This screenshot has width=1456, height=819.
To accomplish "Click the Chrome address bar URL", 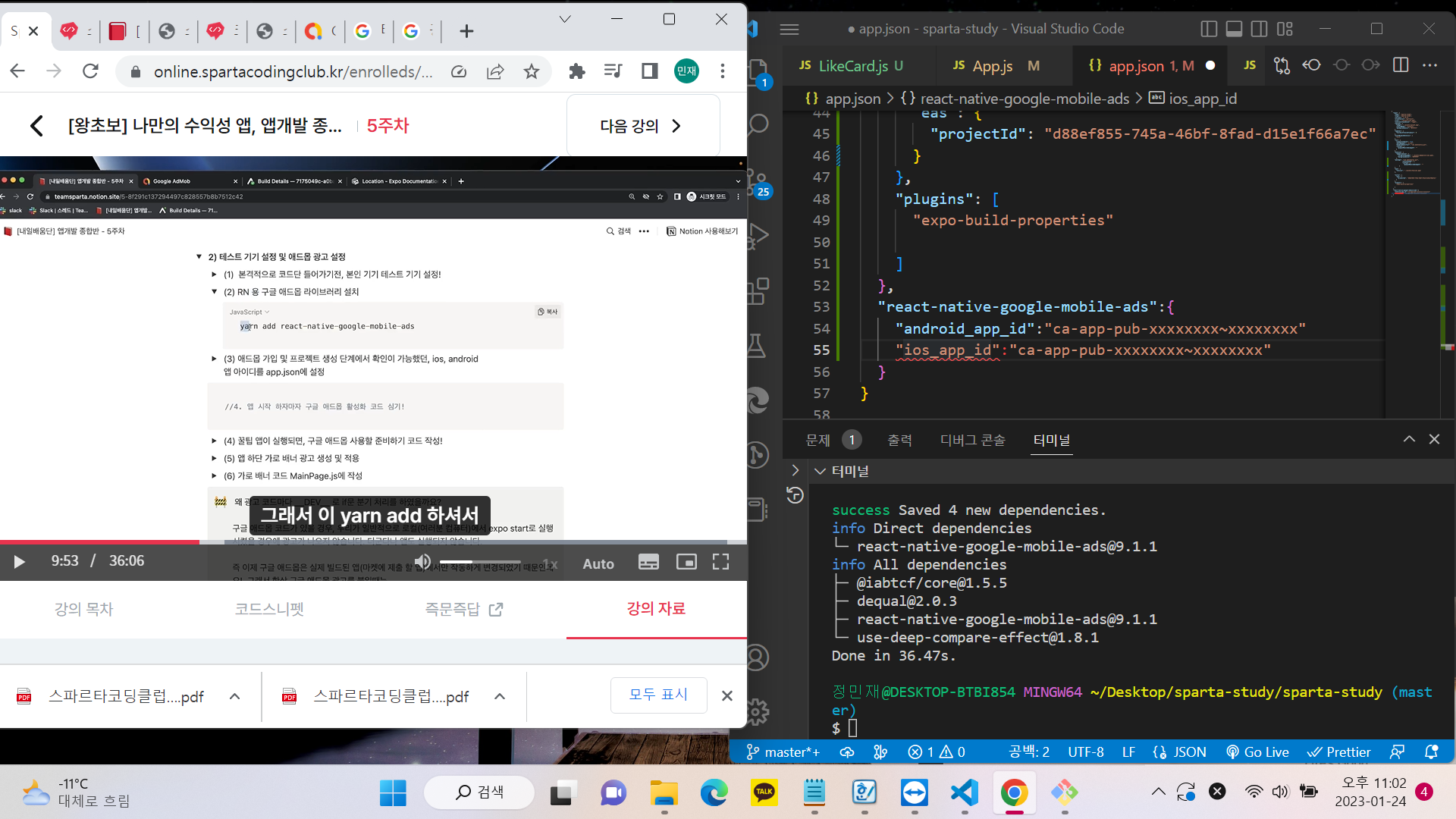I will (293, 71).
